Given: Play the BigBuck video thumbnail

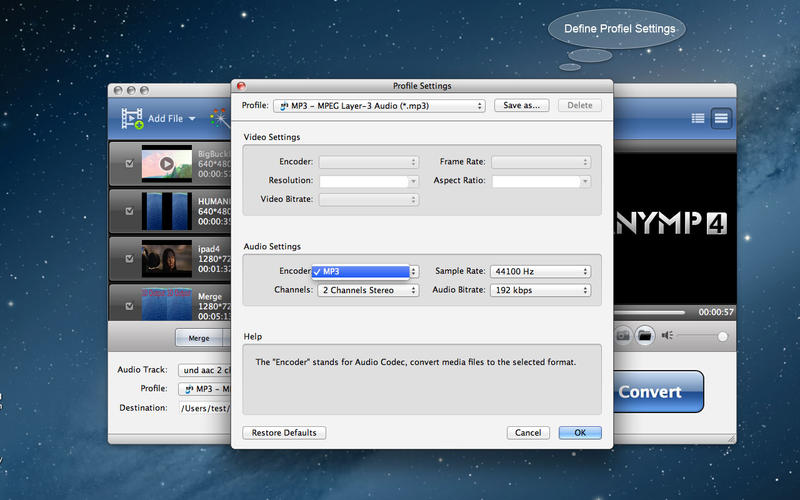Looking at the screenshot, I should click(166, 164).
